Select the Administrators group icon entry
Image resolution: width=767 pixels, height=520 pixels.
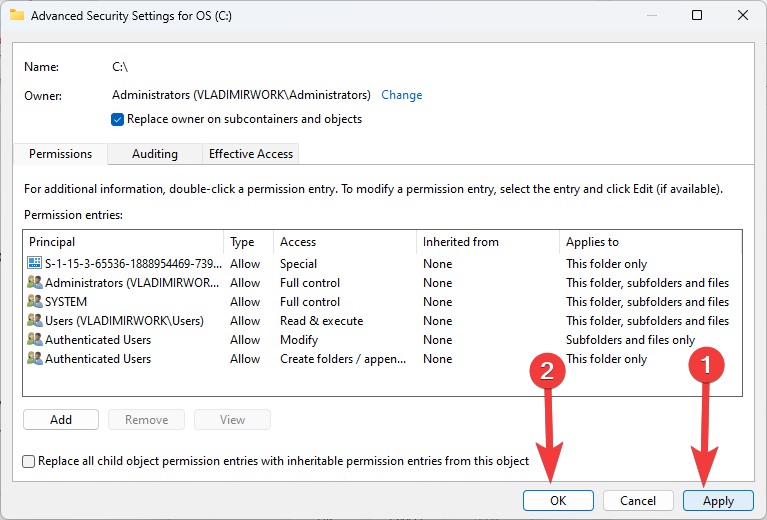[x=35, y=283]
